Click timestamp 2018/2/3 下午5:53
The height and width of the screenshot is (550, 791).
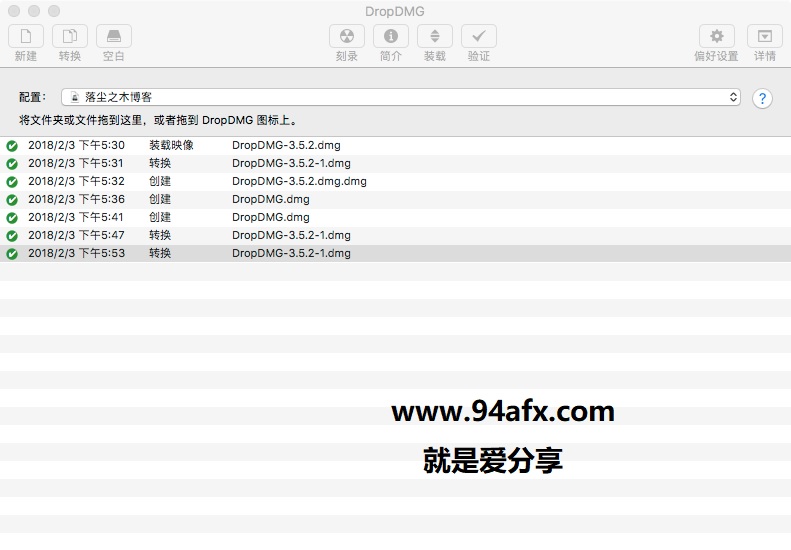pos(76,253)
